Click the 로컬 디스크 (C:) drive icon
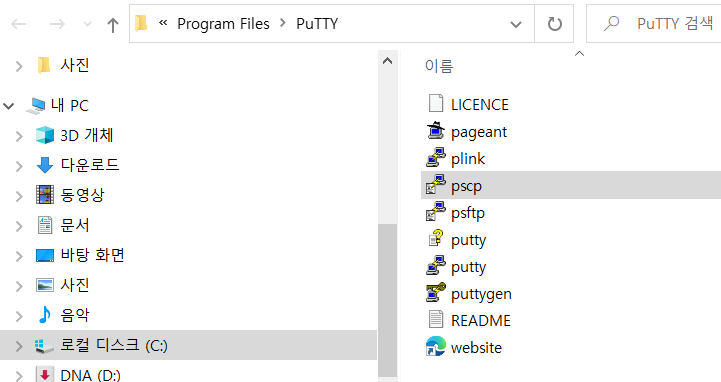Viewport: 721px width, 382px height. tap(45, 346)
